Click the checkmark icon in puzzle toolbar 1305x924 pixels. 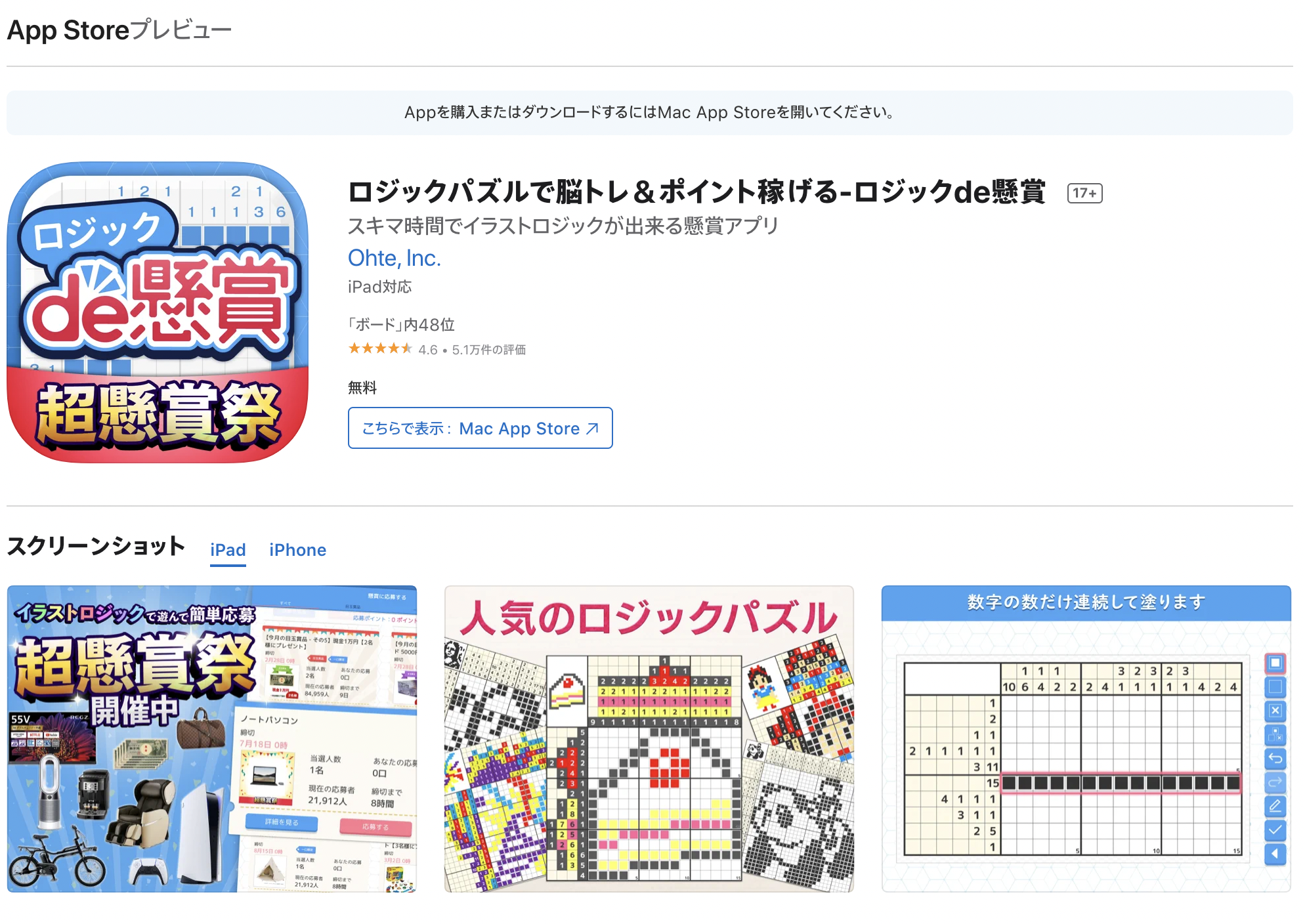[x=1275, y=830]
